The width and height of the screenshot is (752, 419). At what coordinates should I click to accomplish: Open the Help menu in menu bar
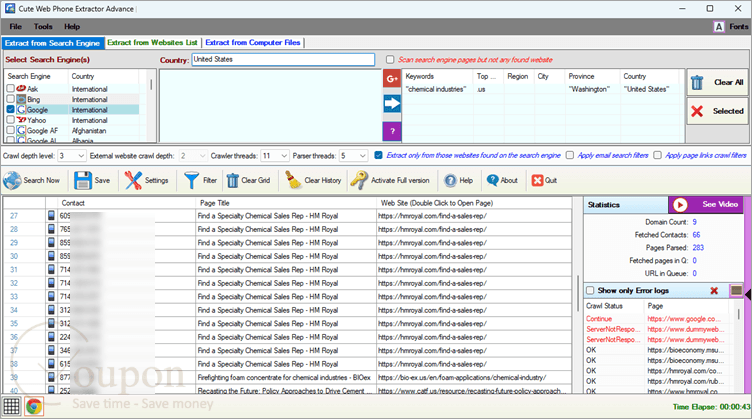[x=72, y=27]
